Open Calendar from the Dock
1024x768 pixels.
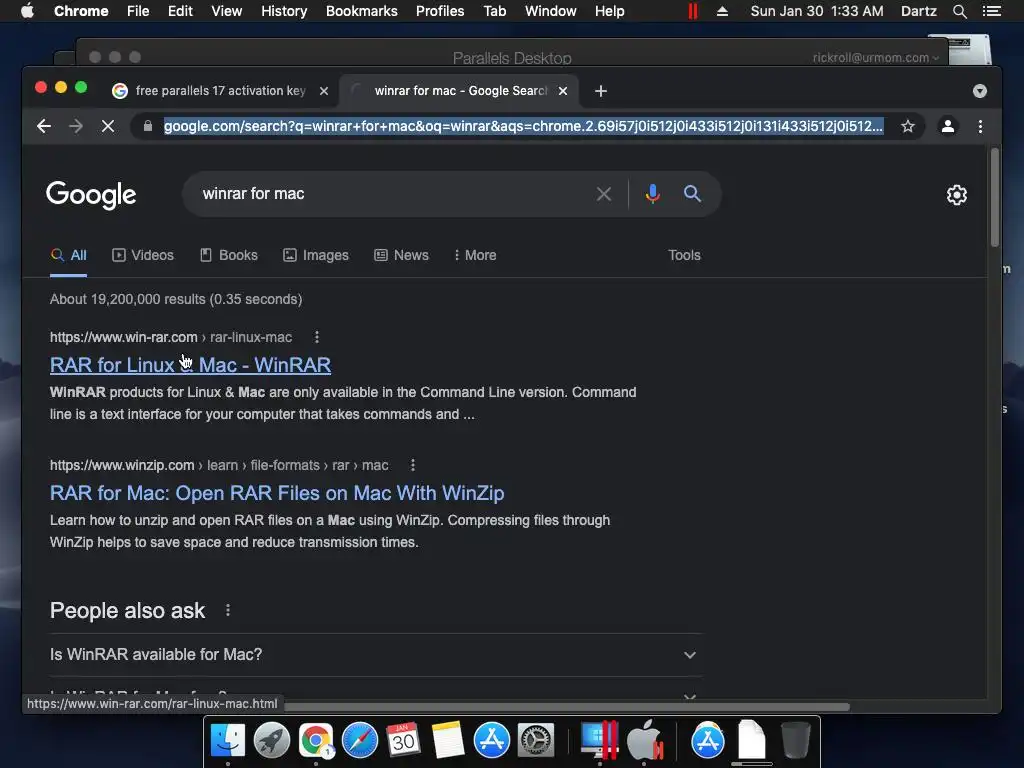404,741
